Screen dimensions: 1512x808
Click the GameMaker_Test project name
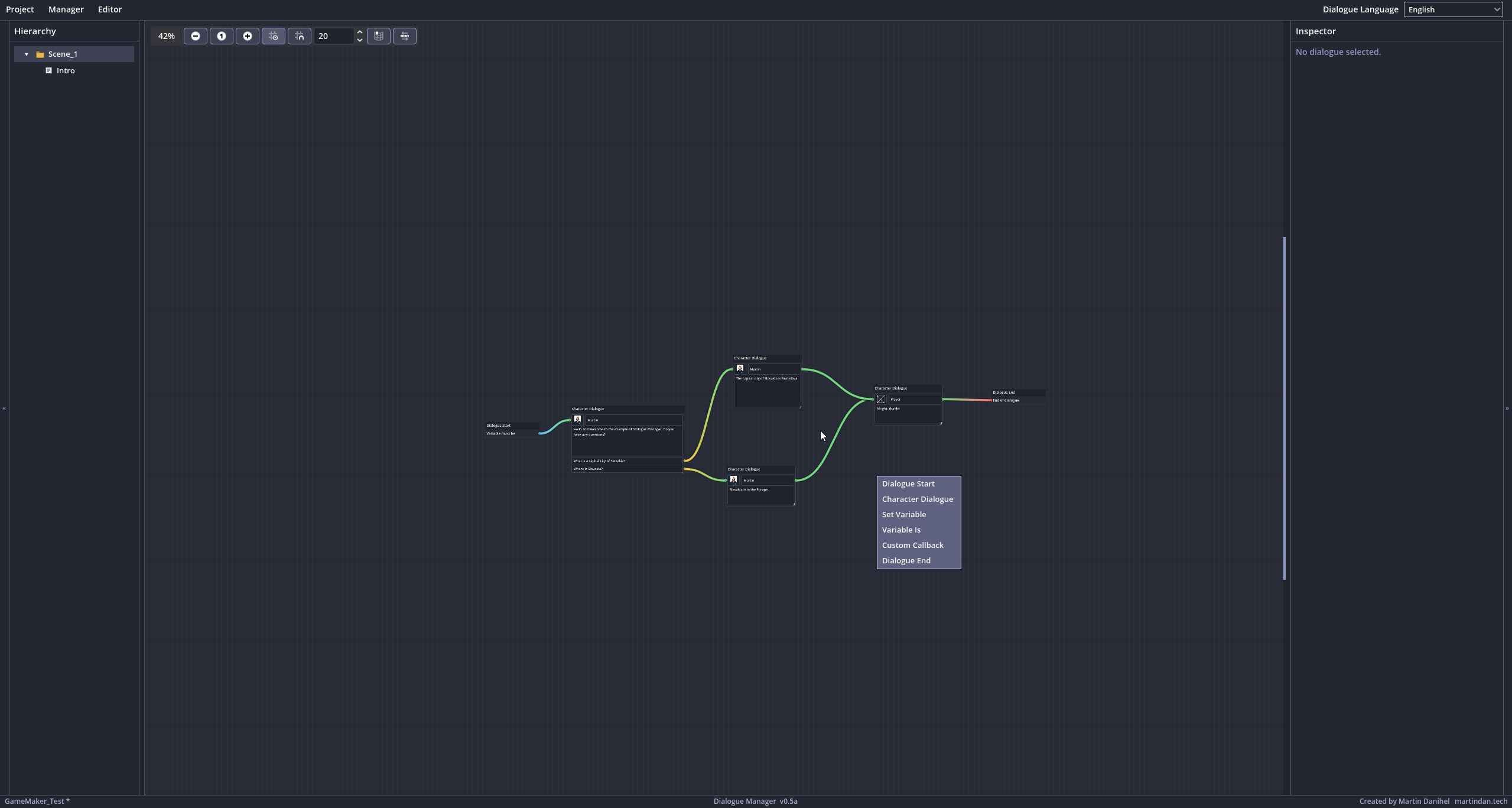[37, 801]
